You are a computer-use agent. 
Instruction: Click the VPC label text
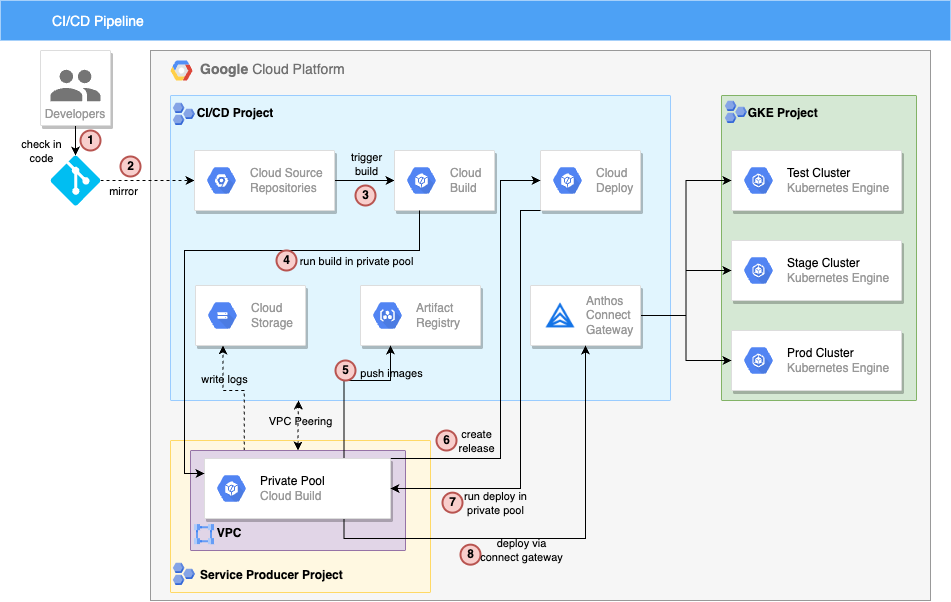coord(229,533)
